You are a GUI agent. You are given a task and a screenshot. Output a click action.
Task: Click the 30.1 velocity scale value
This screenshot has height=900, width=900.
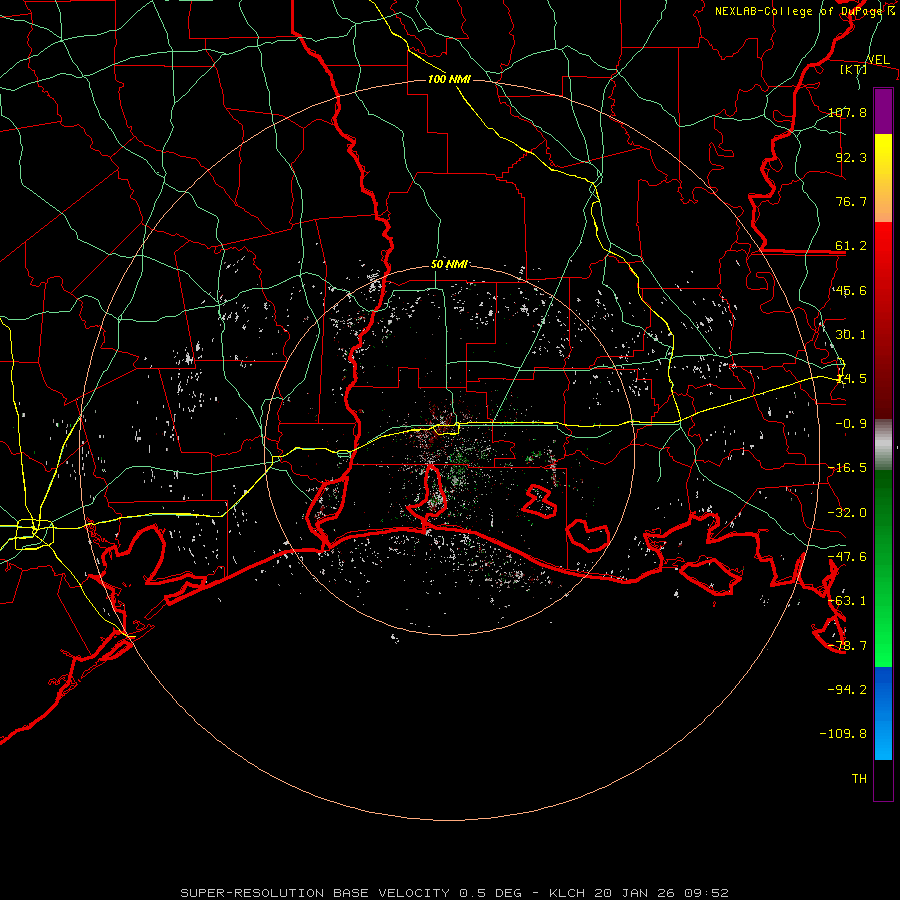pyautogui.click(x=851, y=335)
